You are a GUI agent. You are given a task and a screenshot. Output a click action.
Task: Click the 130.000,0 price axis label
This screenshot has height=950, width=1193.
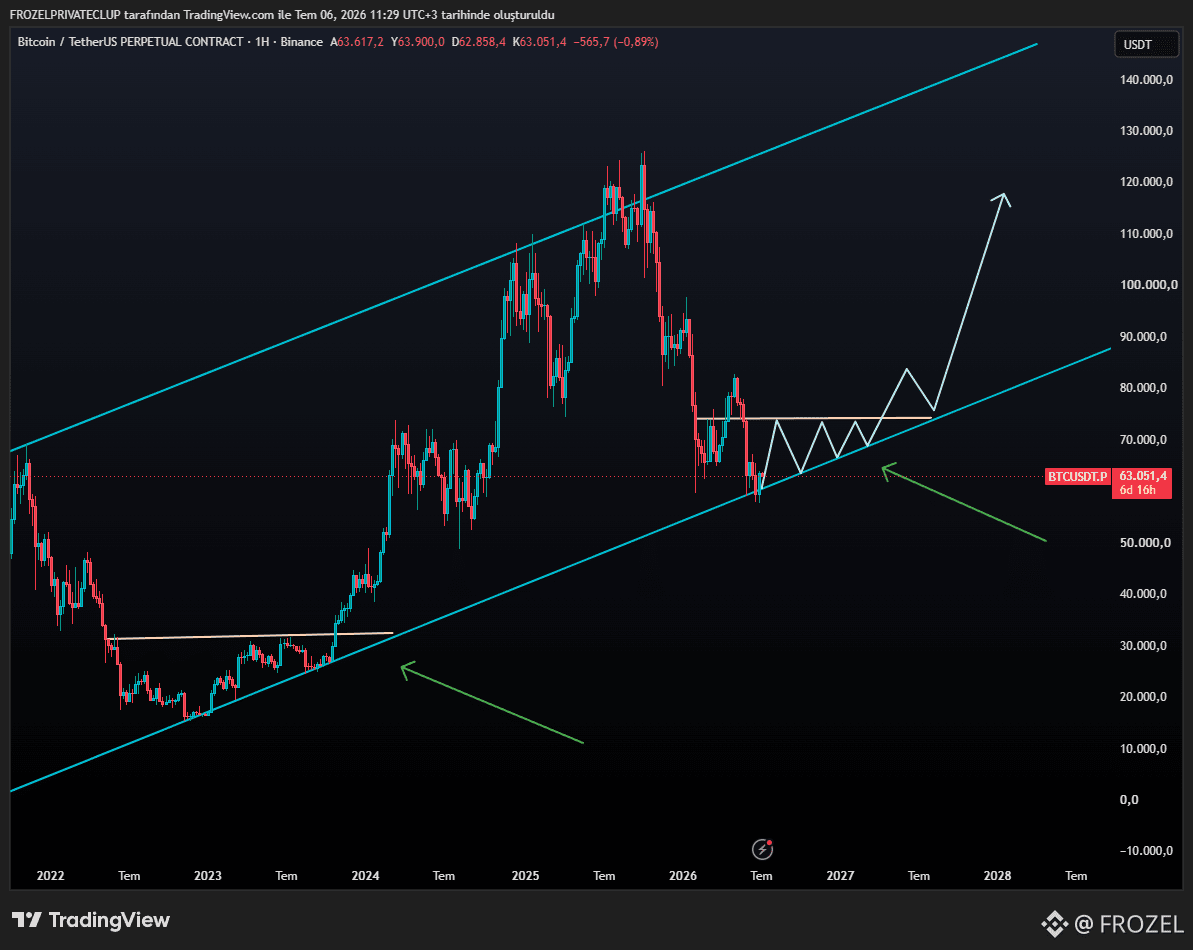coord(1147,131)
